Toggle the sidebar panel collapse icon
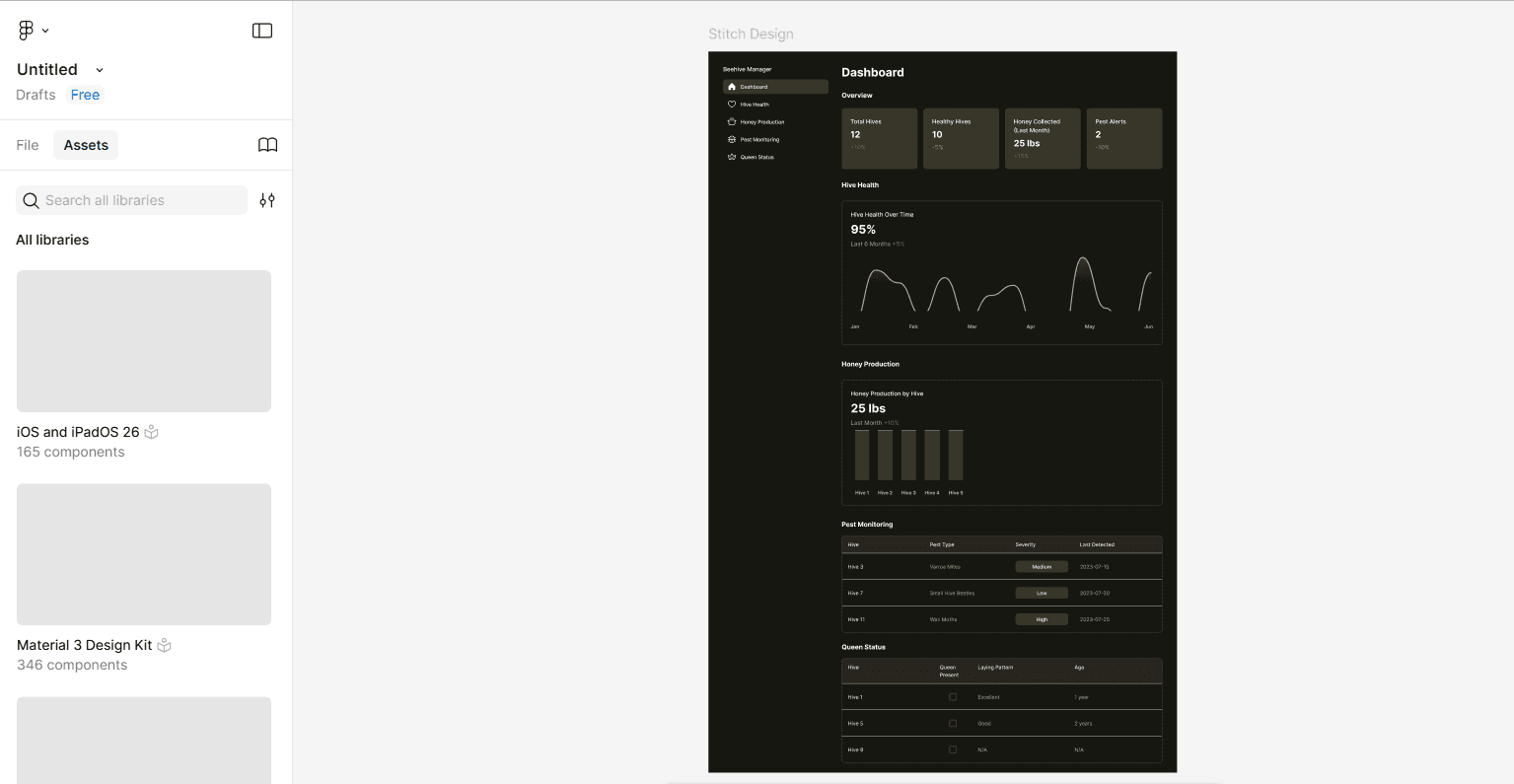 [x=262, y=31]
